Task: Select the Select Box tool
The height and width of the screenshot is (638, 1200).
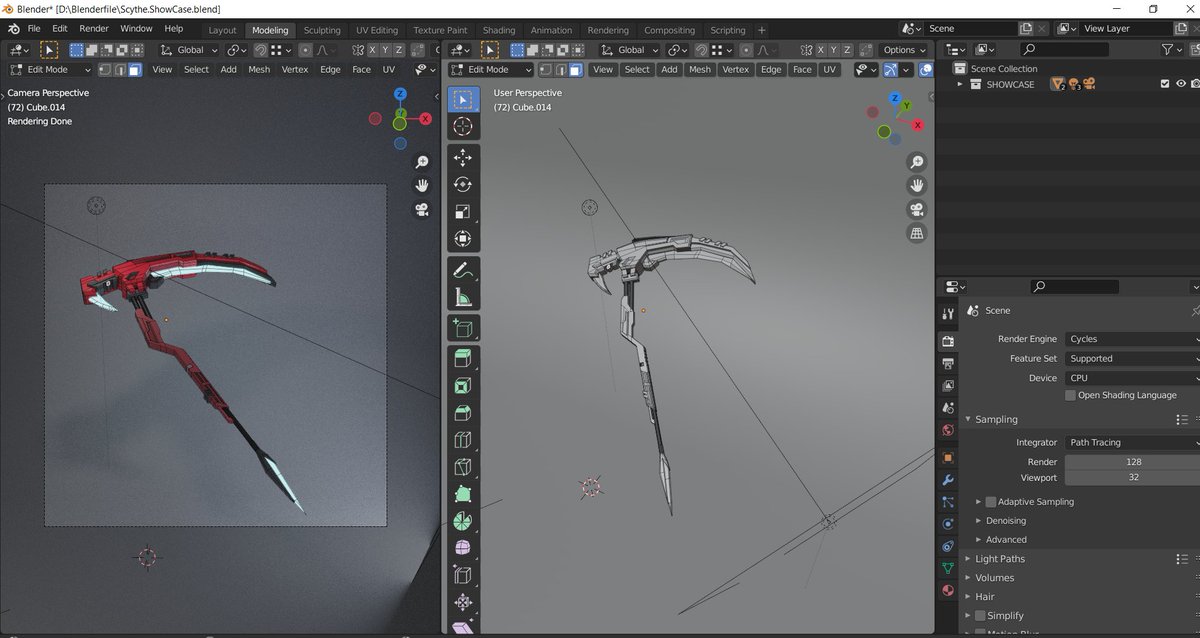Action: coord(463,99)
